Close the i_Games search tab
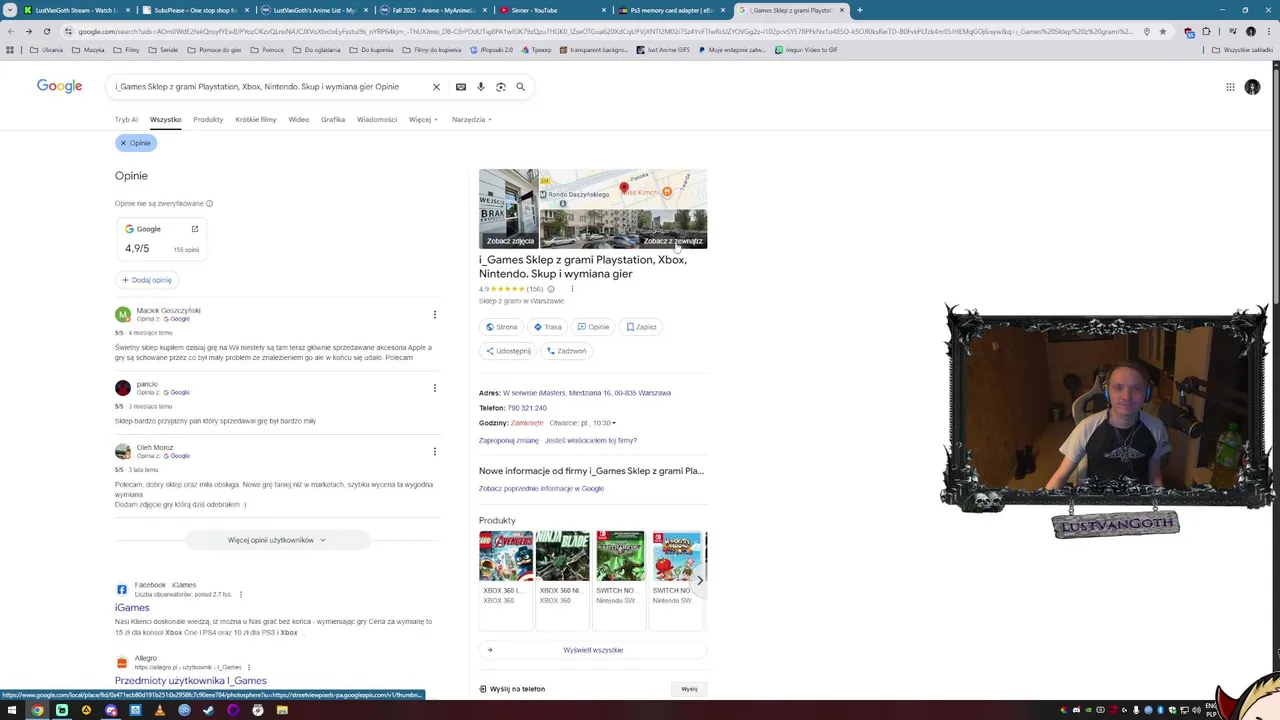Image resolution: width=1280 pixels, height=720 pixels. point(842,10)
